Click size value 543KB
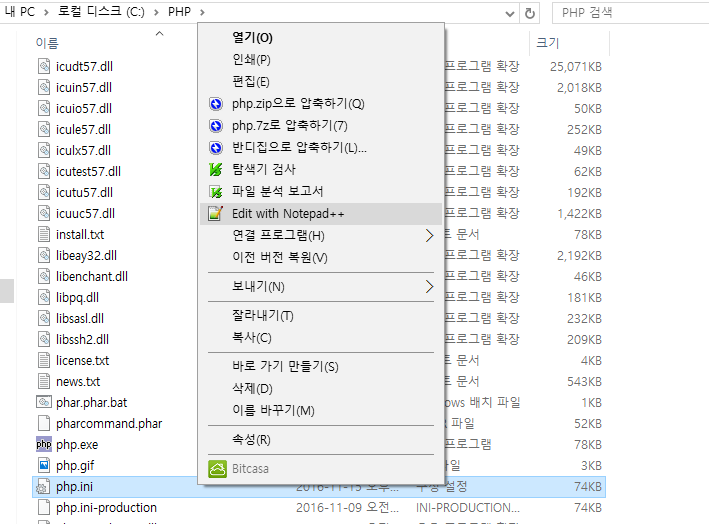709x524 pixels. (585, 382)
